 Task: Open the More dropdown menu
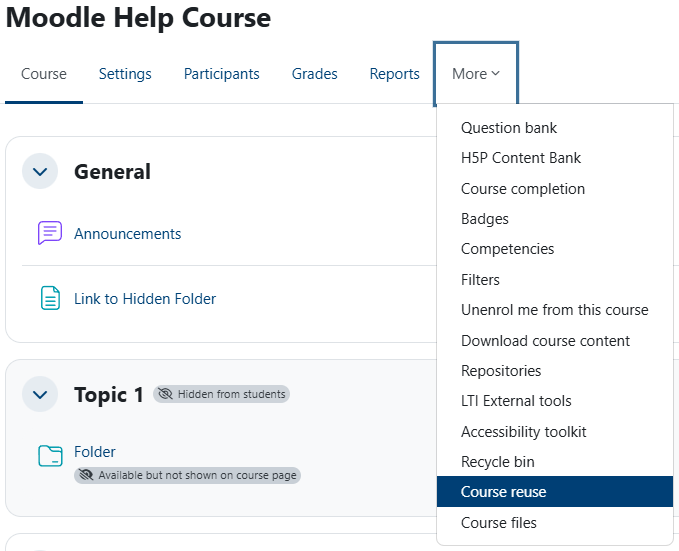(x=476, y=74)
